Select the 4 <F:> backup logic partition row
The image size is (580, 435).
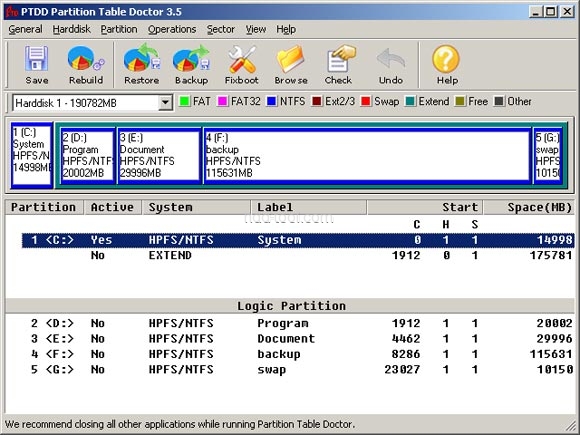tap(298, 354)
